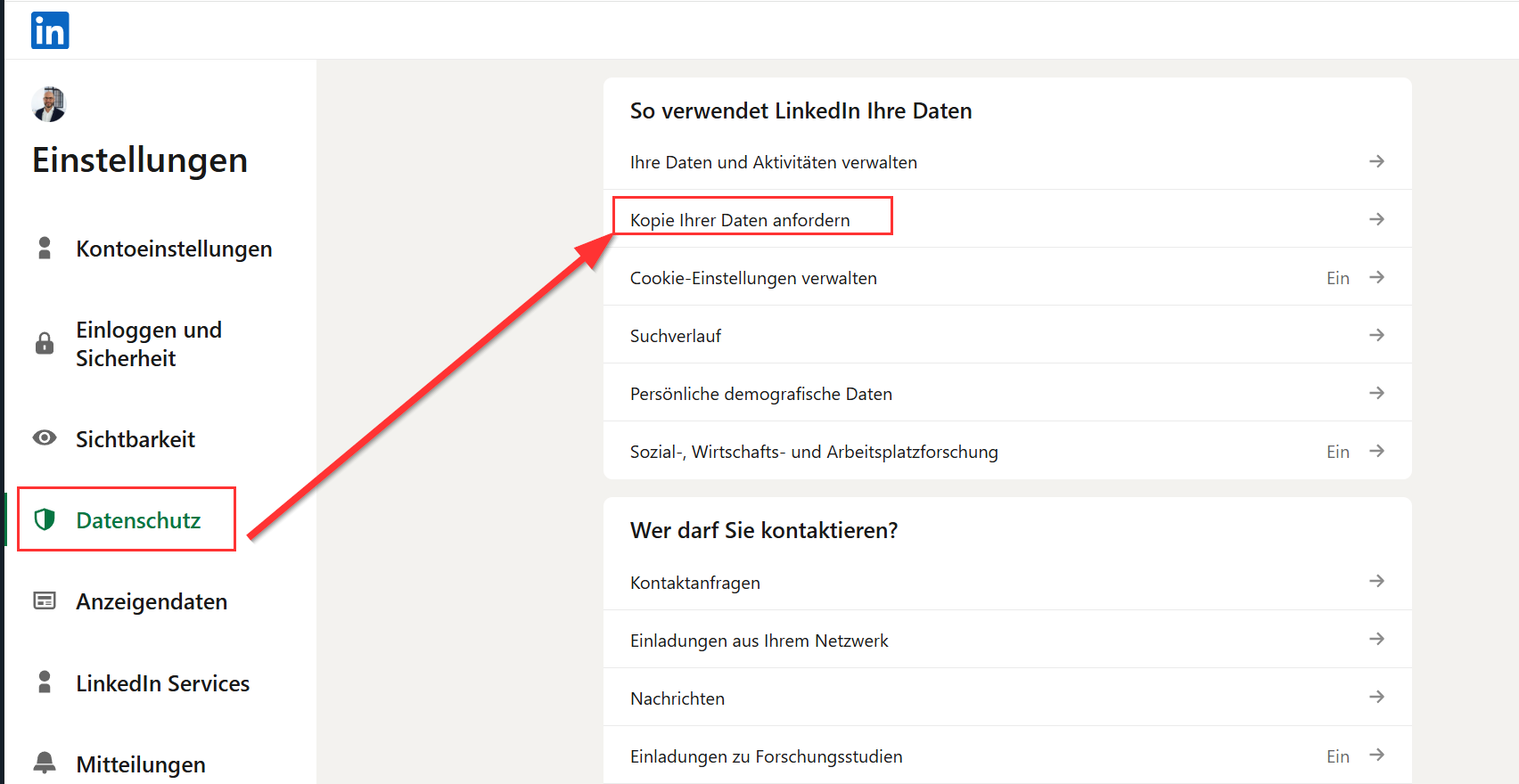Open Sozial-, Wirtschafts- und Arbeitsplatzforschung
The height and width of the screenshot is (784, 1519).
pyautogui.click(x=1007, y=451)
